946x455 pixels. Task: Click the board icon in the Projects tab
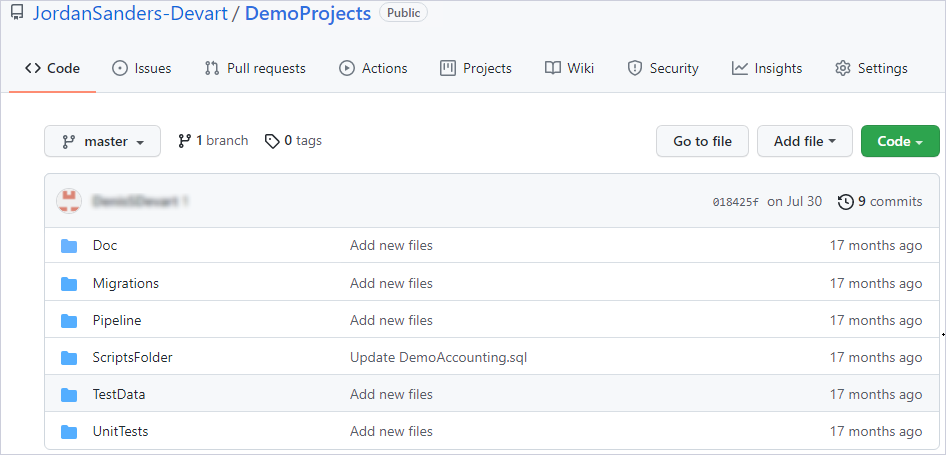pyautogui.click(x=448, y=68)
